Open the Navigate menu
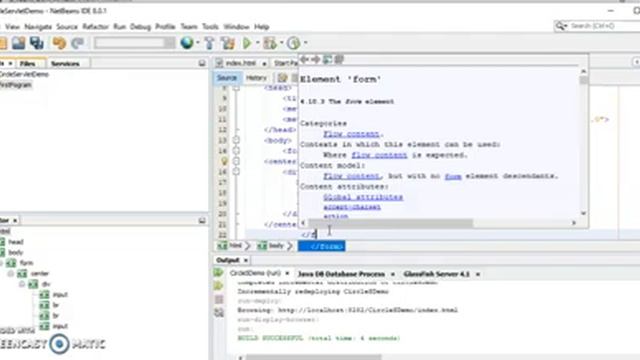This screenshot has height=360, width=640. point(38,27)
